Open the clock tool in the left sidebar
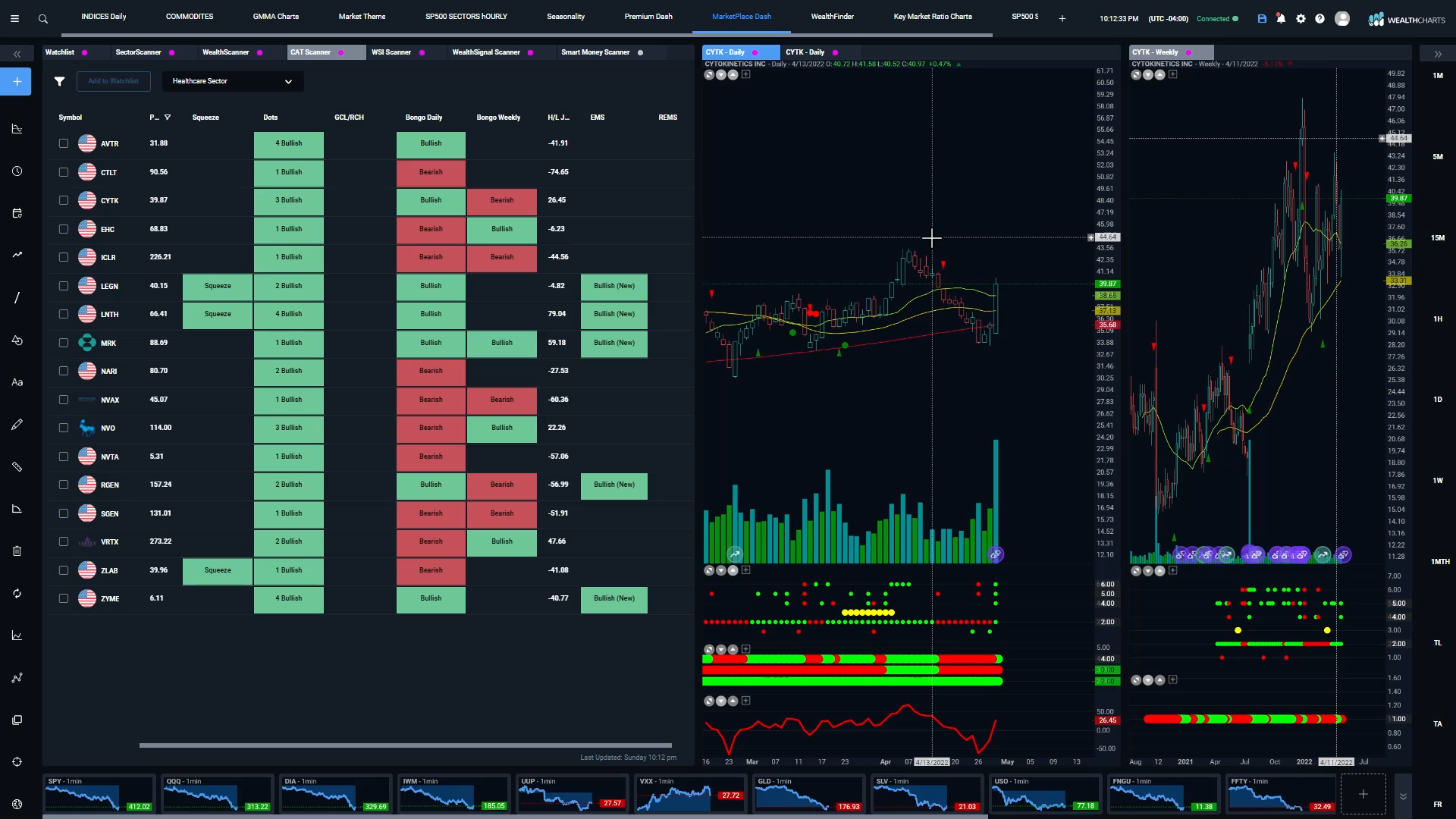 pos(17,171)
